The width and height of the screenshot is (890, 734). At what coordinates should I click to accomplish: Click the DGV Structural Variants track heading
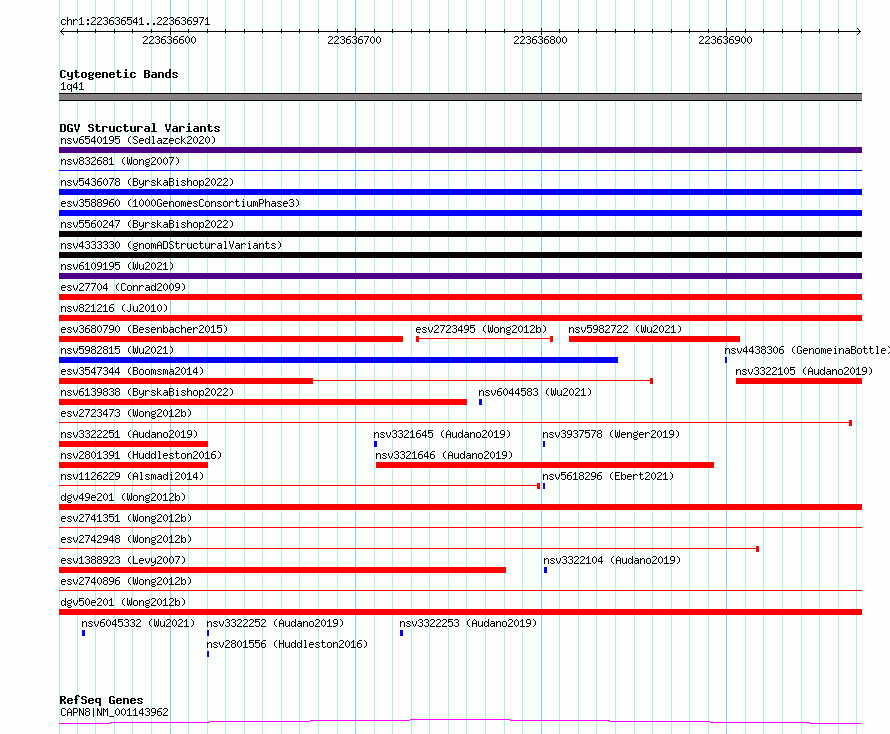(x=140, y=128)
